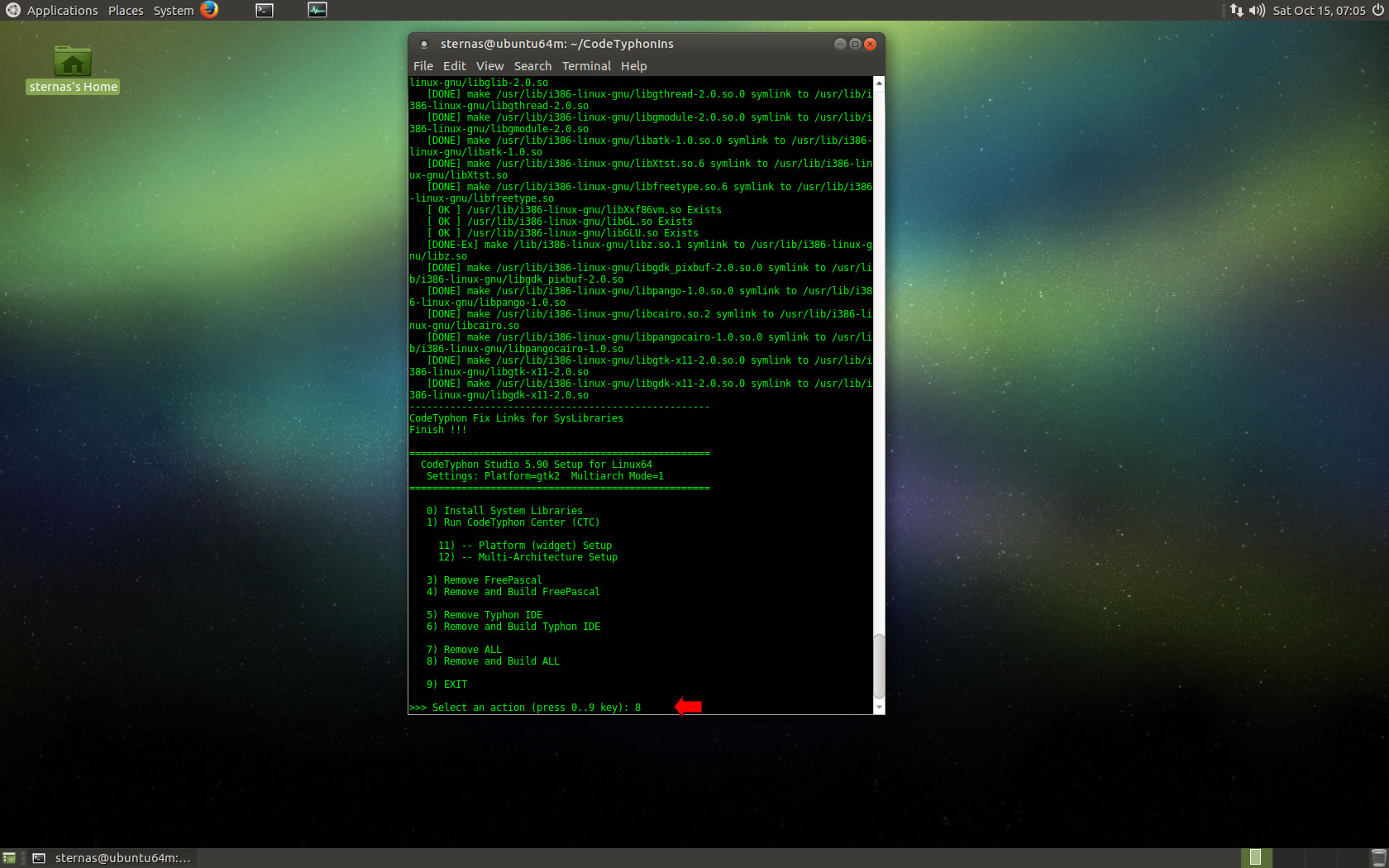1389x868 pixels.
Task: Click the date and time clock
Action: pyautogui.click(x=1319, y=10)
